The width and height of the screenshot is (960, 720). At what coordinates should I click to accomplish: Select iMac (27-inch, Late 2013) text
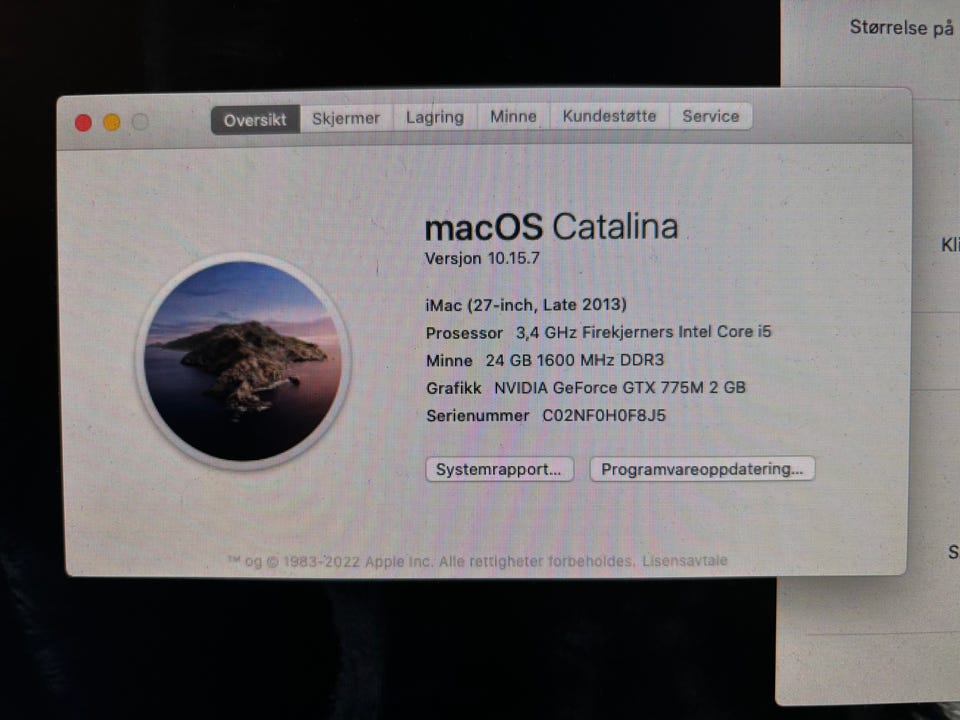point(526,304)
